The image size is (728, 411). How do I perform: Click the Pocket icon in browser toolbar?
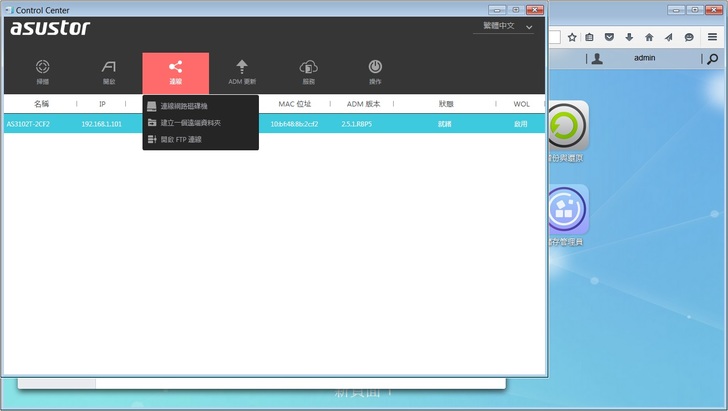[609, 37]
